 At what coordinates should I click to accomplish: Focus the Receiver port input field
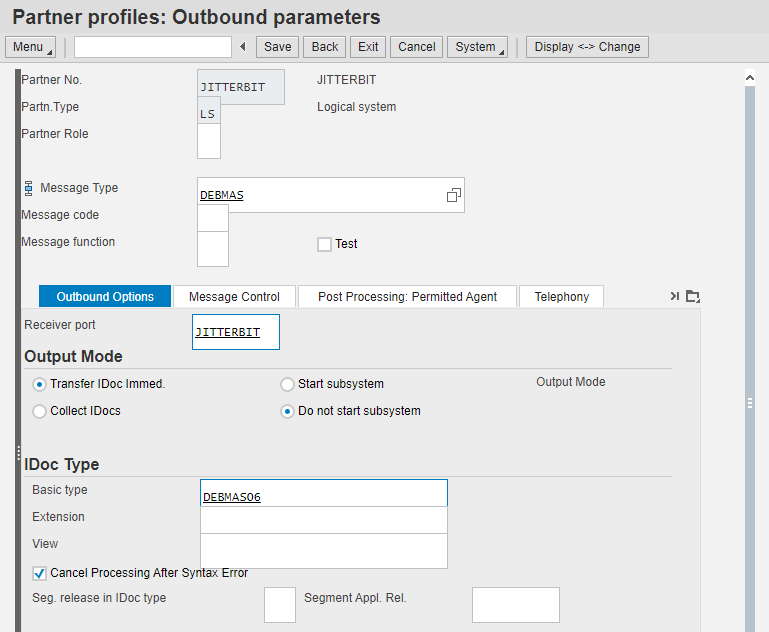tap(235, 332)
